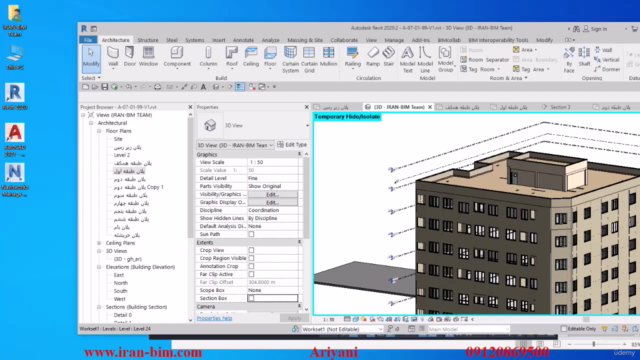The image size is (640, 360).
Task: Collapse the Floor Plans tree node
Action: pos(99,131)
